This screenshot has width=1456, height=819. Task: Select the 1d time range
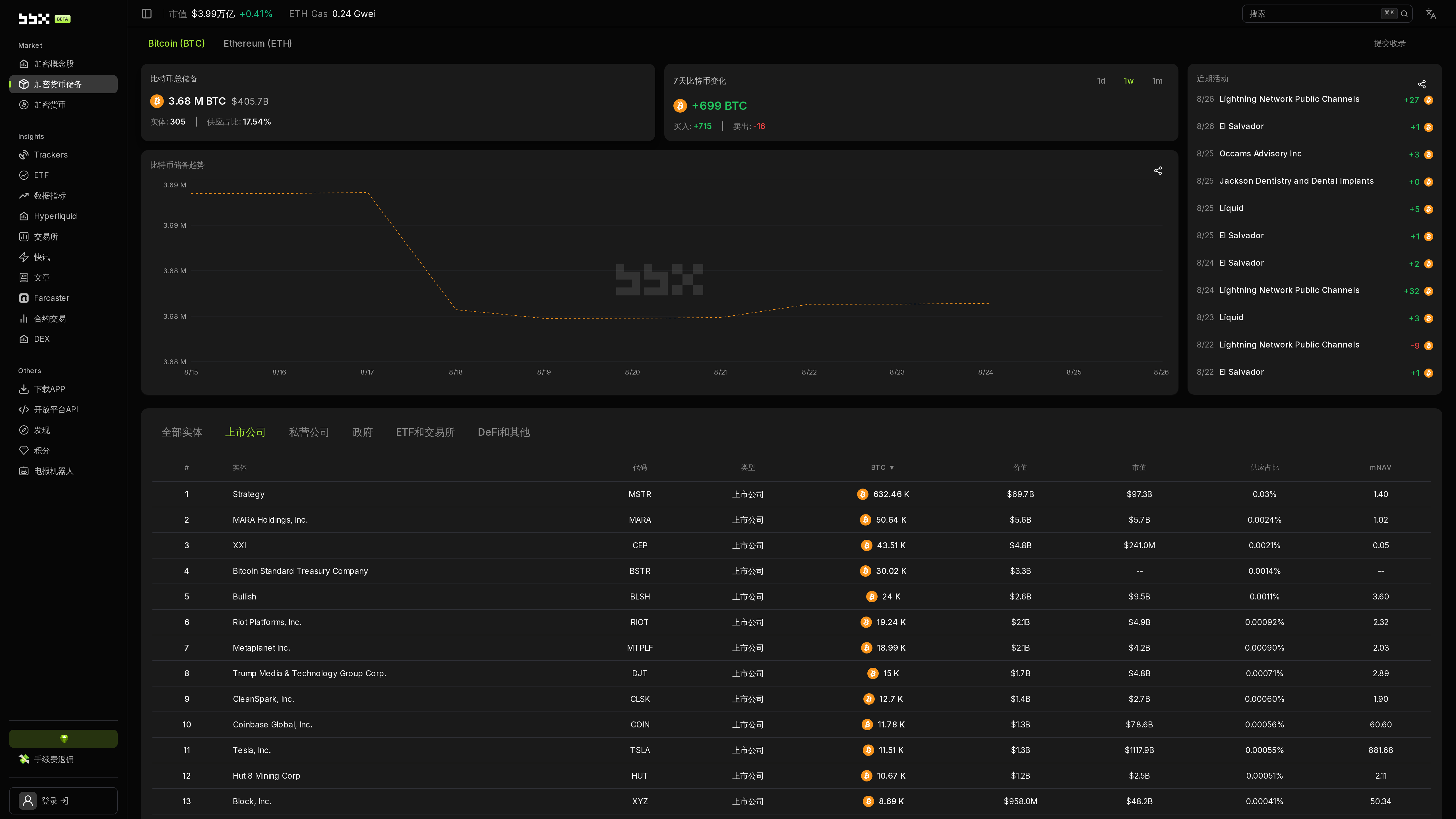(1101, 81)
